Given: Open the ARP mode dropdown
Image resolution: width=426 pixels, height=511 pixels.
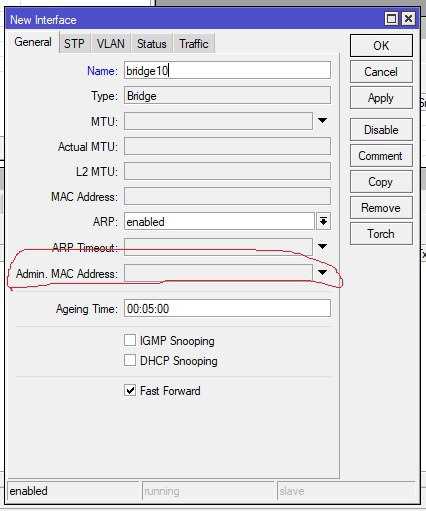Looking at the screenshot, I should point(323,221).
